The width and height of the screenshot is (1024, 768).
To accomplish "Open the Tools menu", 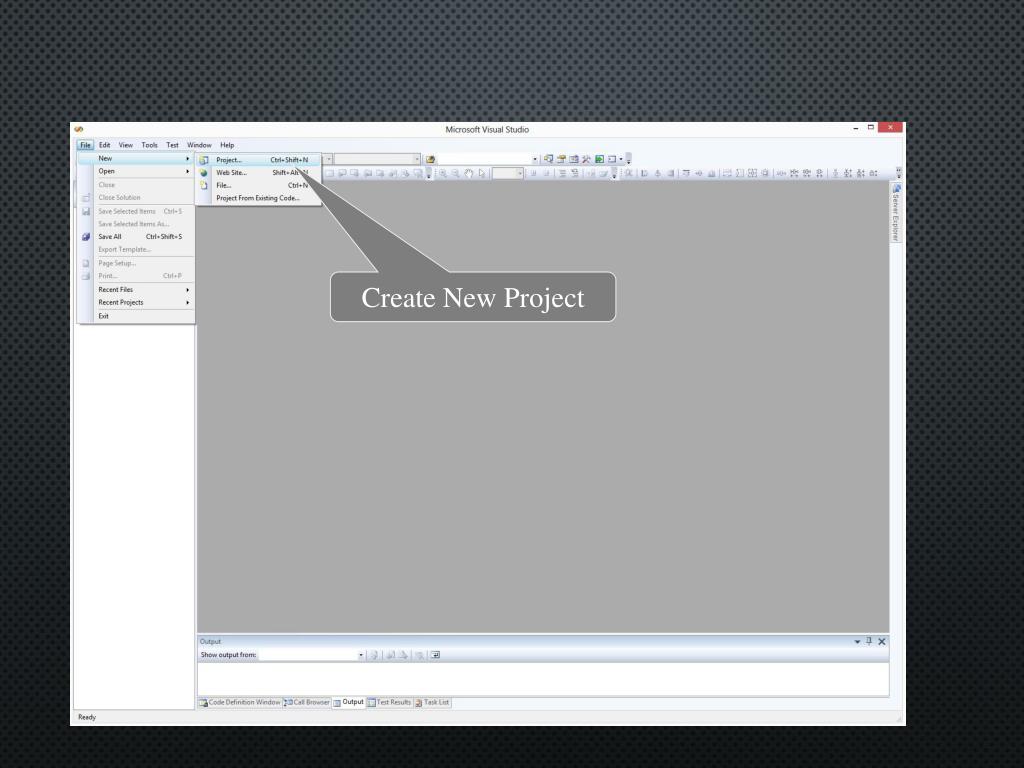I will pyautogui.click(x=150, y=145).
